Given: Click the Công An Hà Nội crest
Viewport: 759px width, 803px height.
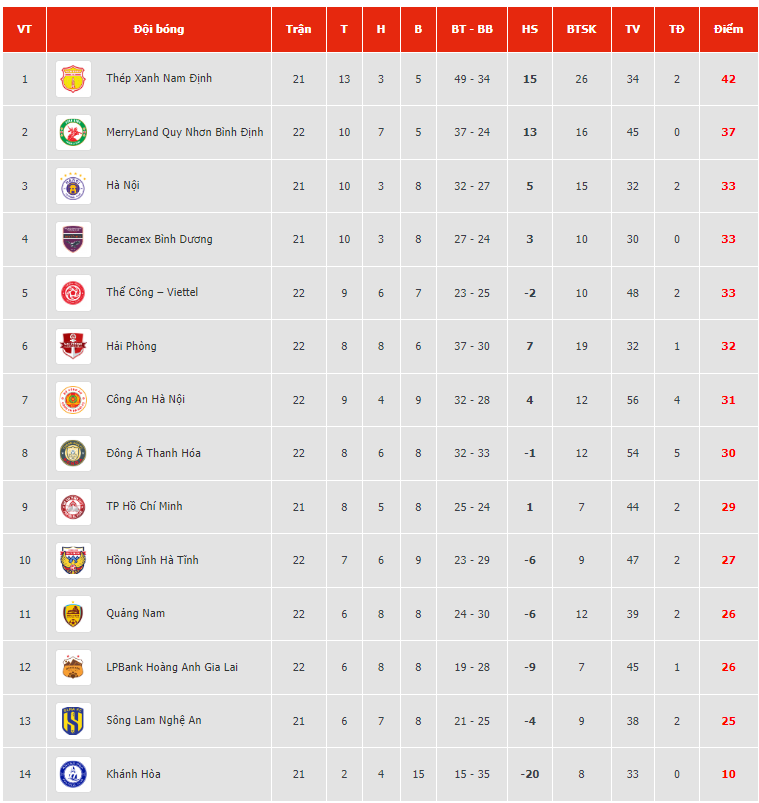Looking at the screenshot, I should click(x=73, y=400).
